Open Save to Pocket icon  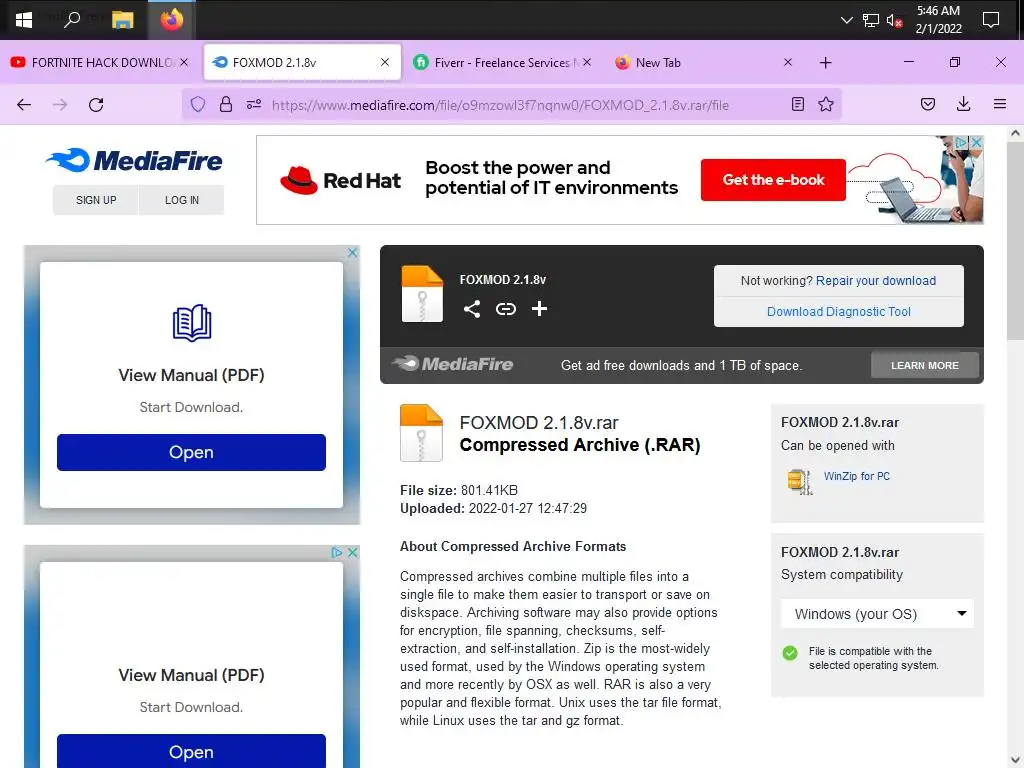pos(928,104)
